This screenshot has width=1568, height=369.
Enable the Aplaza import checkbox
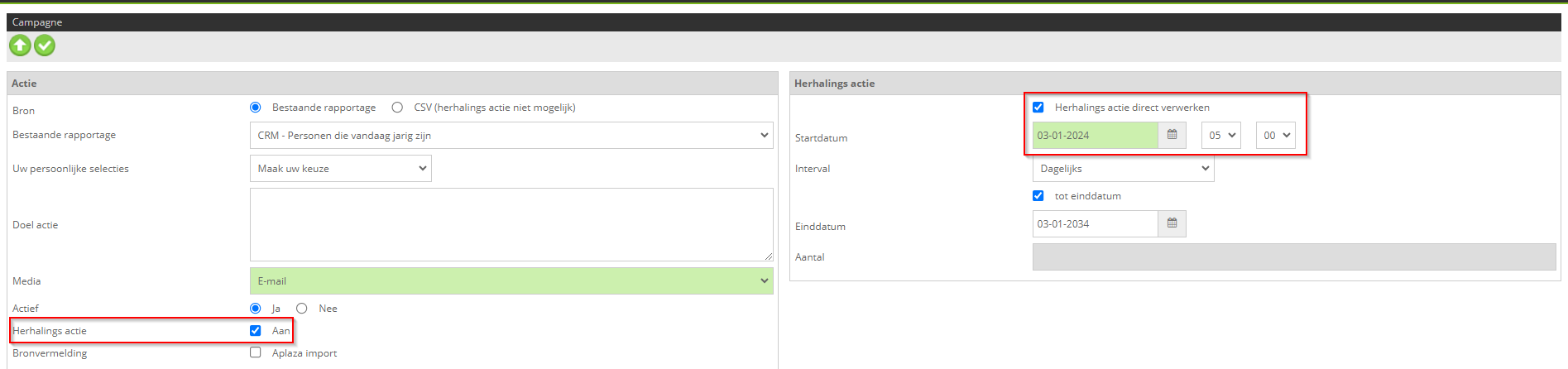(x=256, y=353)
